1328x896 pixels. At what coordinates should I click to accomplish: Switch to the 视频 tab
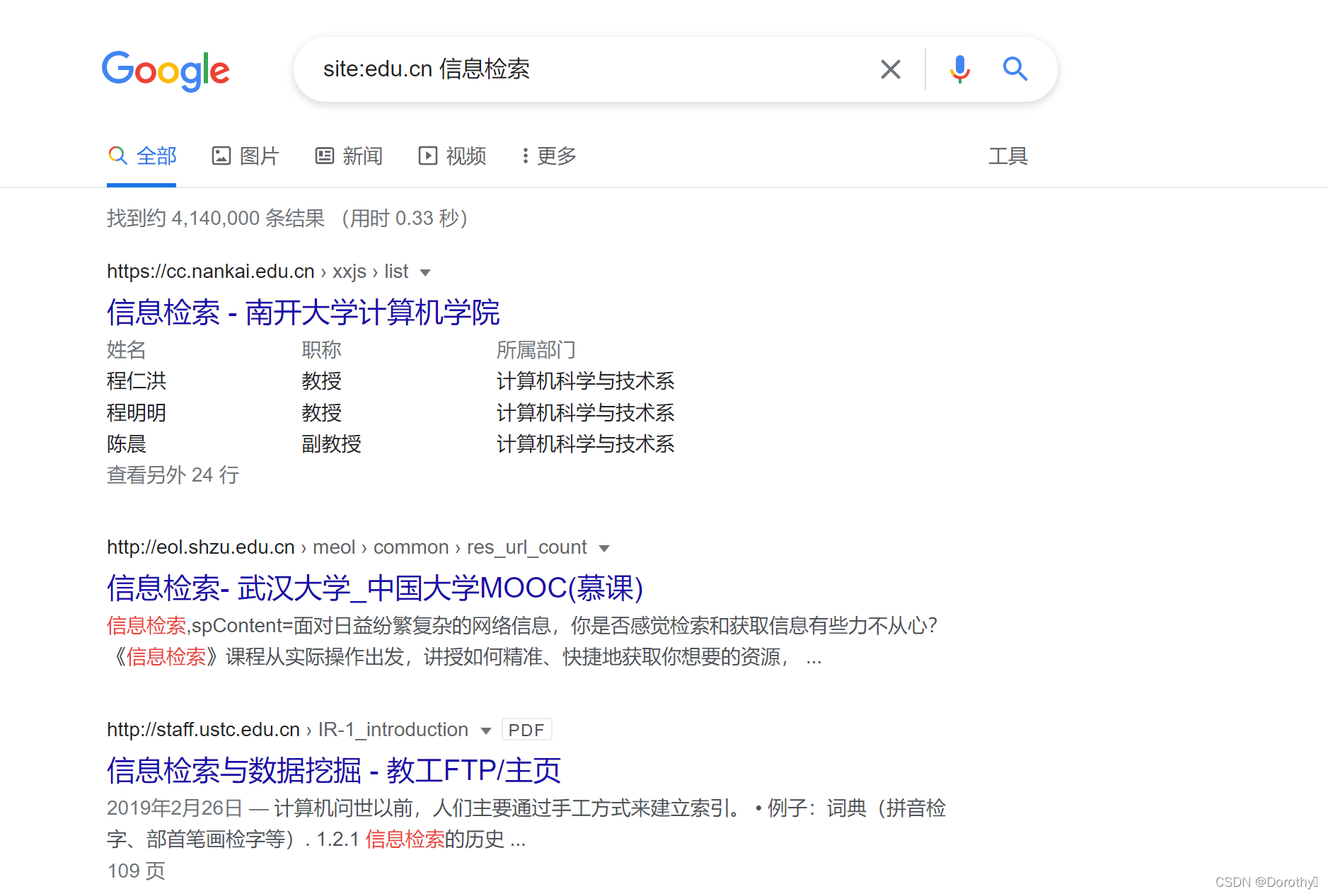coord(452,156)
